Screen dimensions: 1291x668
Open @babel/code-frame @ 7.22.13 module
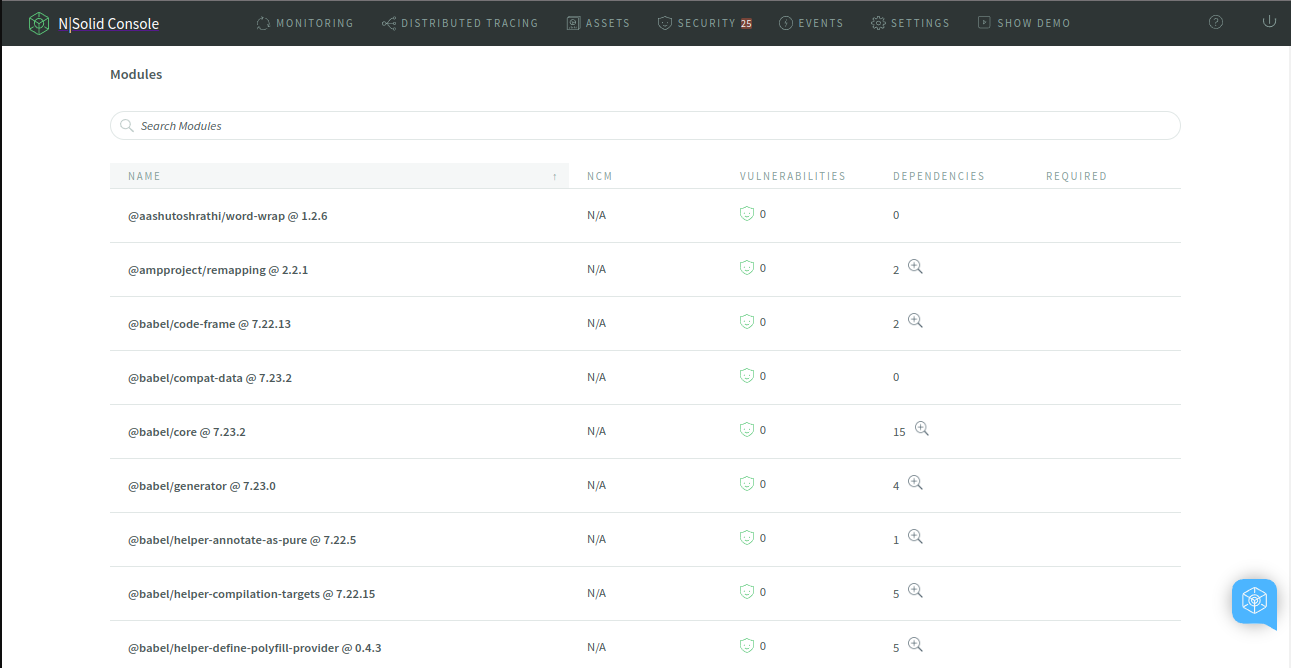(x=209, y=324)
